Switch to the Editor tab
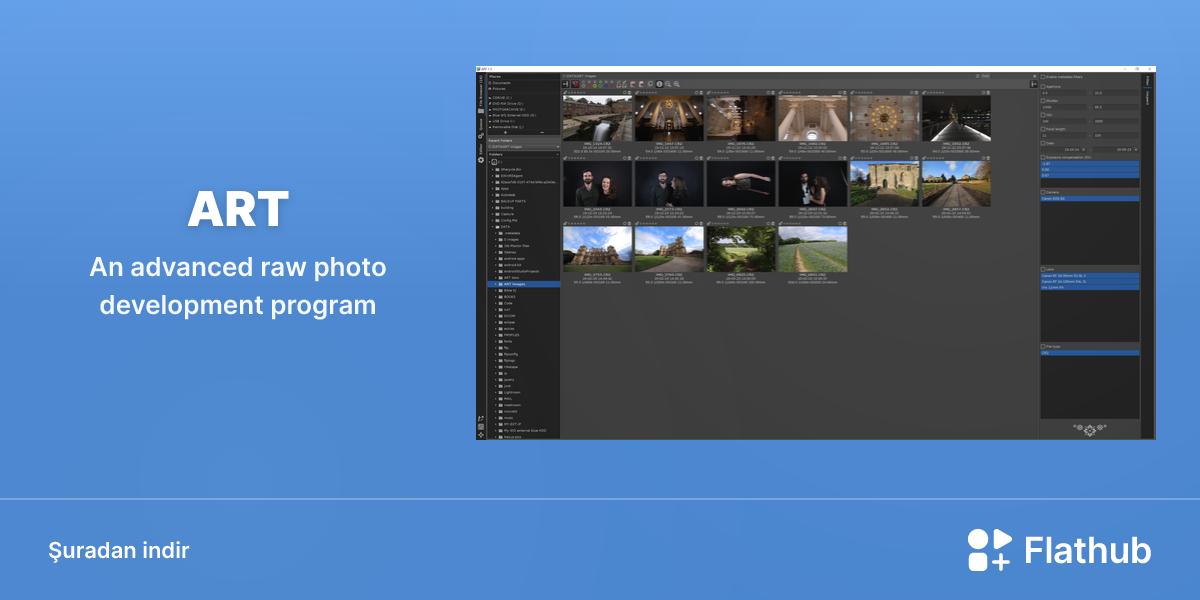 481,149
